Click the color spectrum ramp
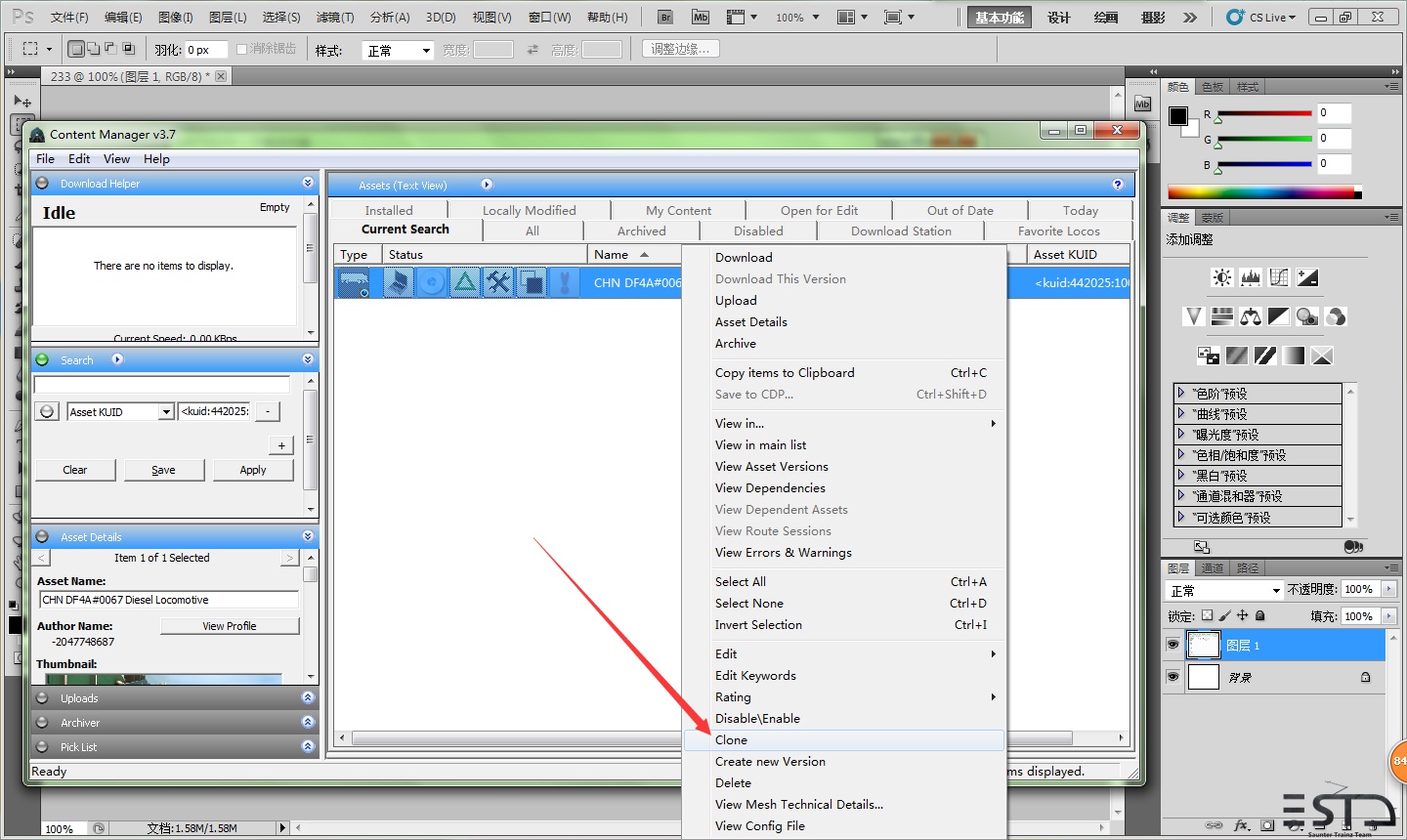The image size is (1407, 840). pyautogui.click(x=1264, y=192)
